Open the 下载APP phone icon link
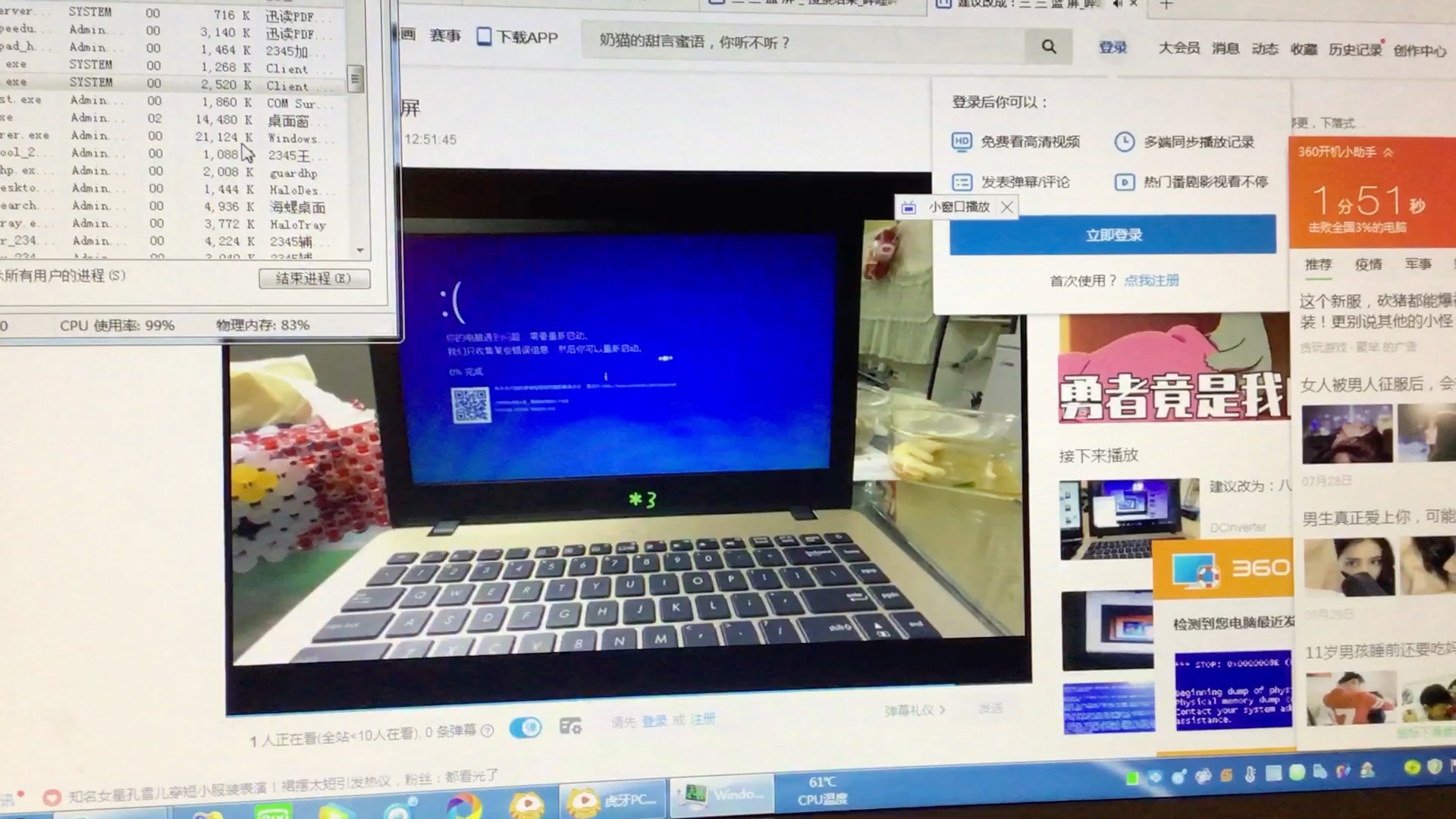The height and width of the screenshot is (819, 1456). tap(483, 36)
